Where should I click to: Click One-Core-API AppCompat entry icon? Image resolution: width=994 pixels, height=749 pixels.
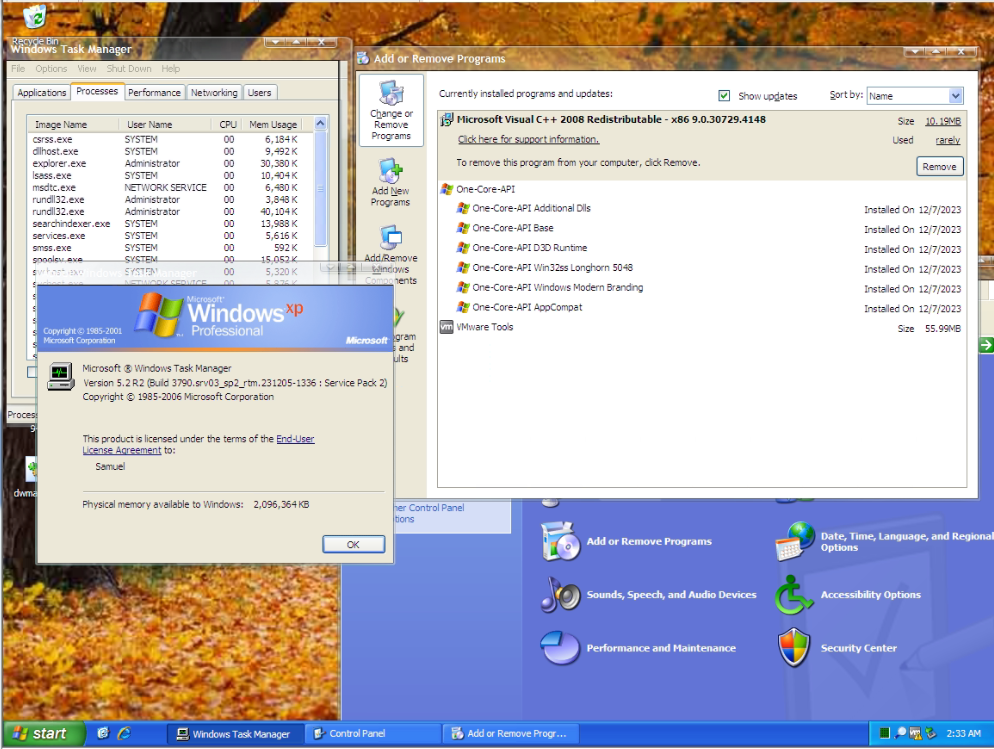coord(463,307)
